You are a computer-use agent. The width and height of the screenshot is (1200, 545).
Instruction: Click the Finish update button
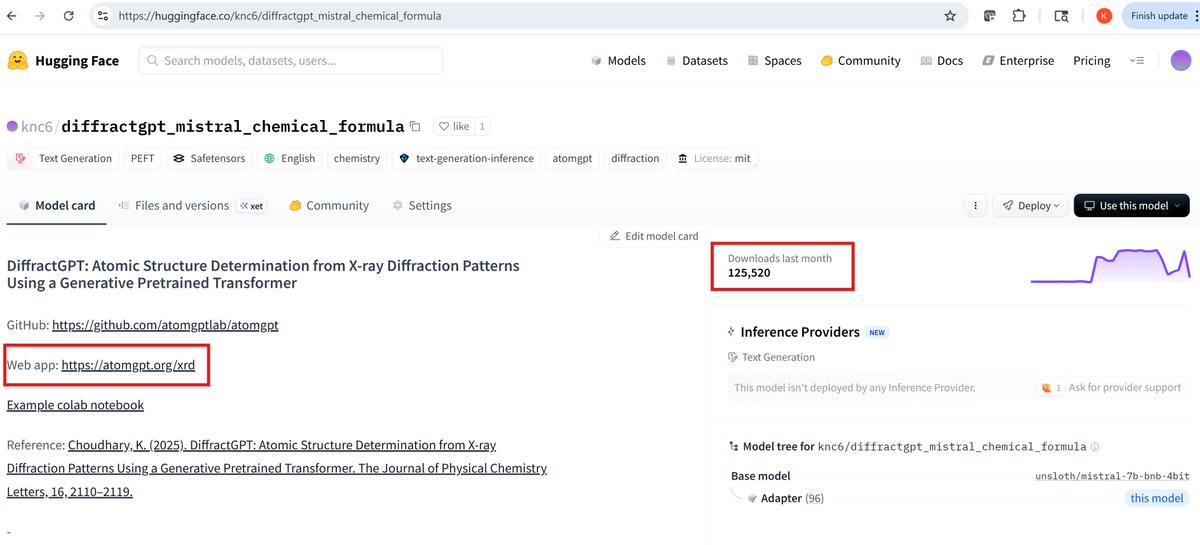click(x=1159, y=16)
